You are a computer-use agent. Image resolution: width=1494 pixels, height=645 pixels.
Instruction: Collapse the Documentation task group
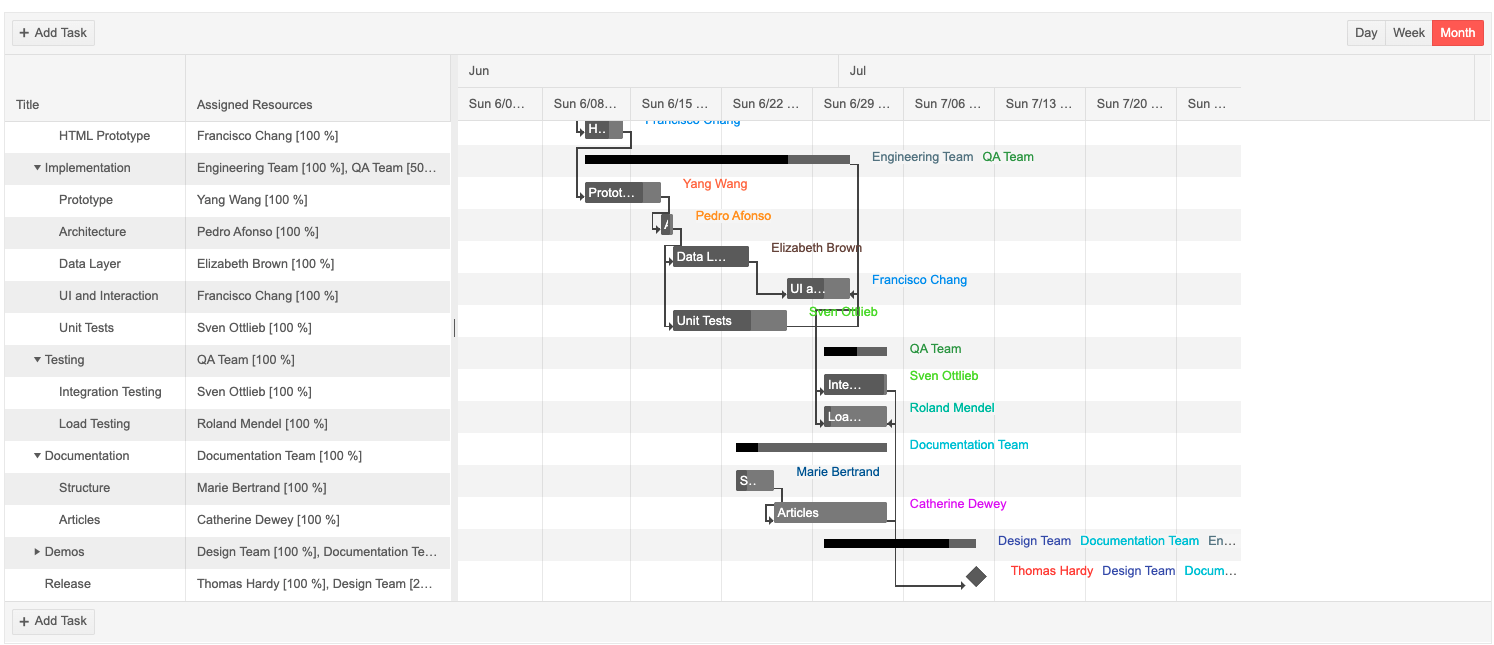38,456
